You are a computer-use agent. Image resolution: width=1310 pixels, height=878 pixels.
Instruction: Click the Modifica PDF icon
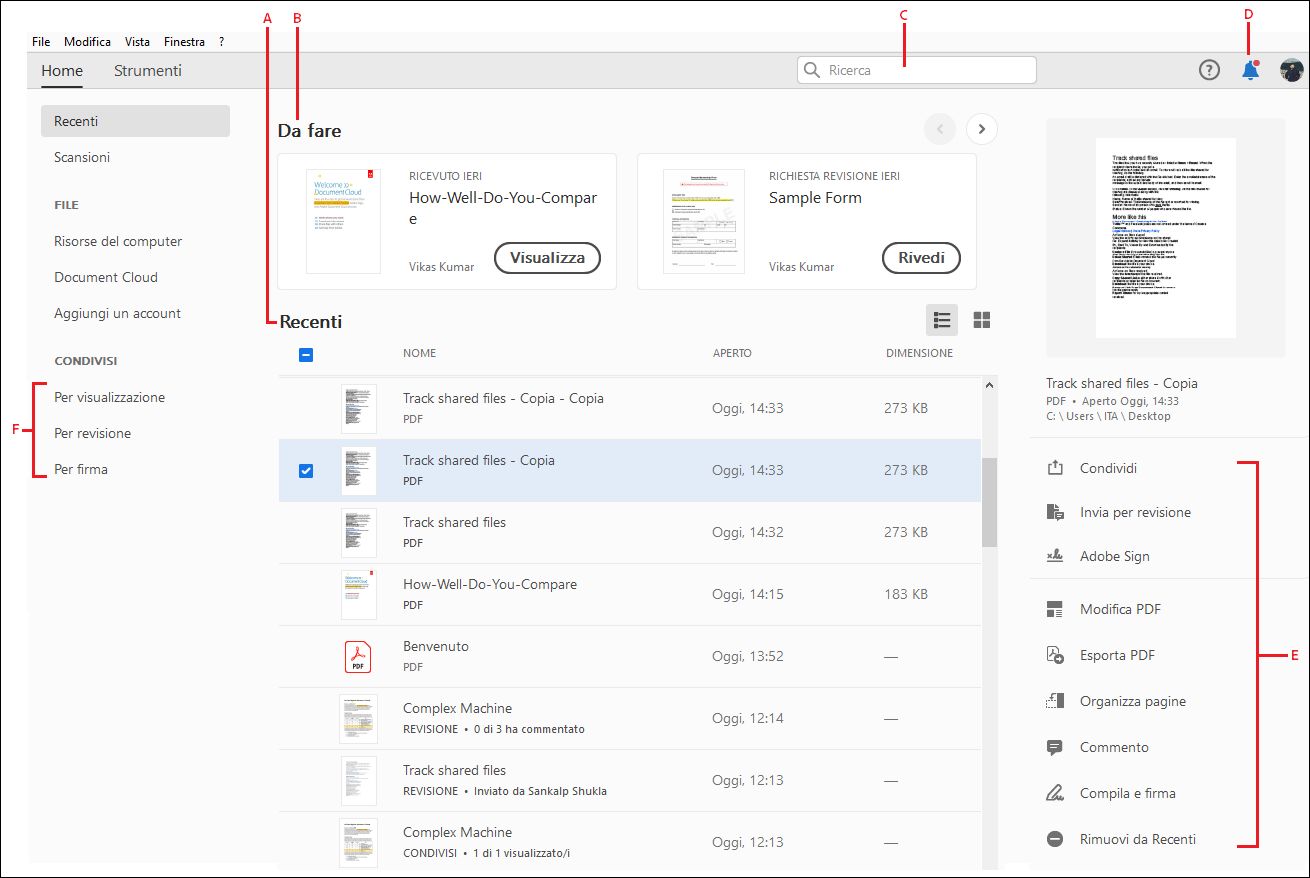[1054, 609]
